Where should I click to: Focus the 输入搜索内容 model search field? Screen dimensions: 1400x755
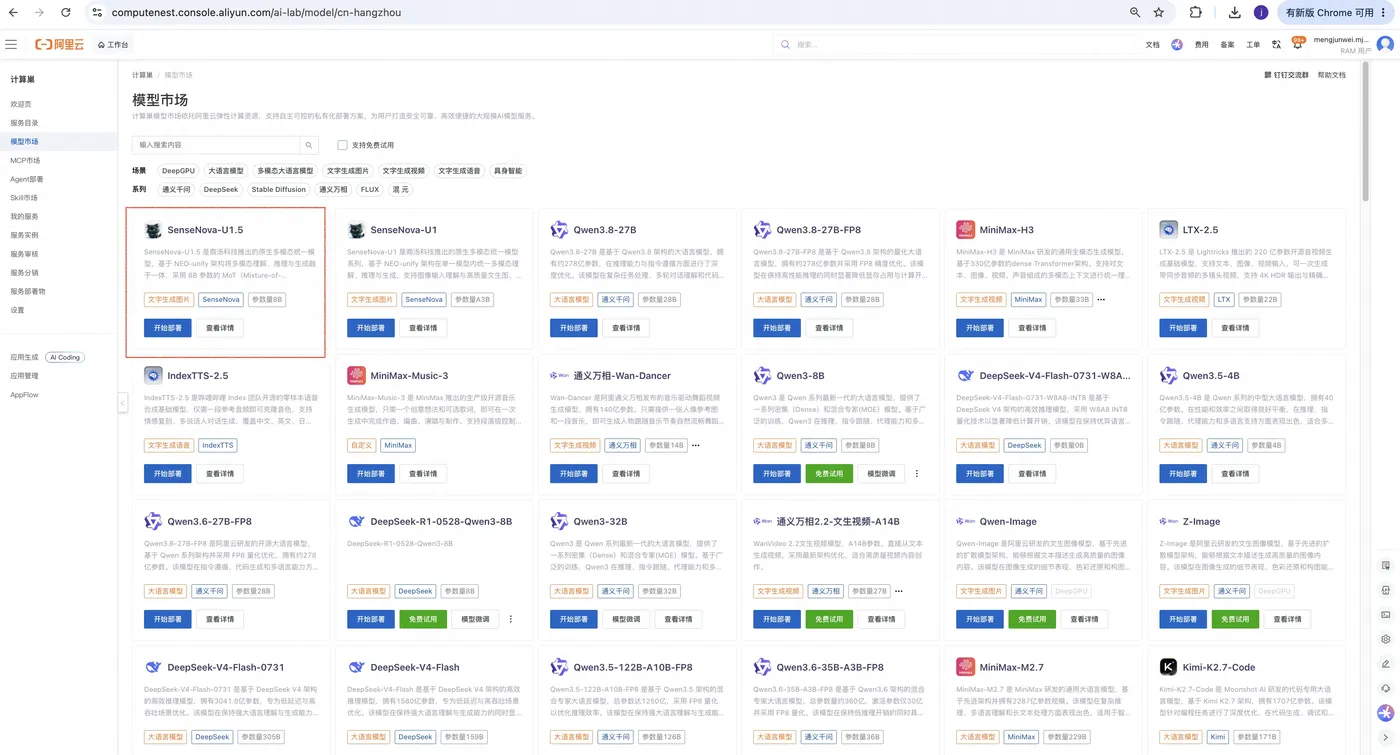point(216,145)
